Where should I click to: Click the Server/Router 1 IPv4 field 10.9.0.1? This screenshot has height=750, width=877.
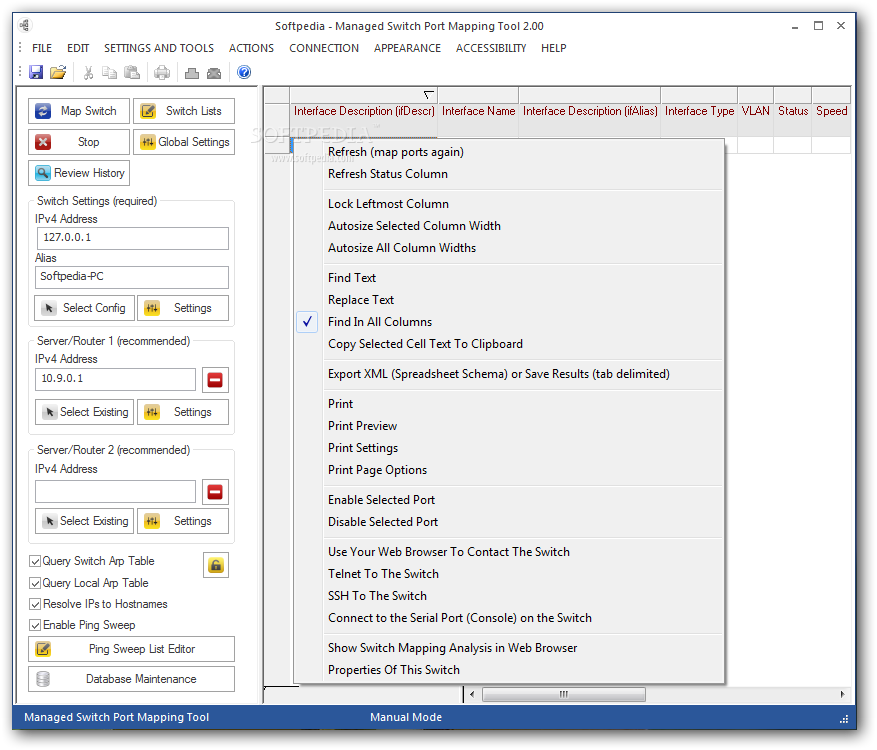(115, 379)
